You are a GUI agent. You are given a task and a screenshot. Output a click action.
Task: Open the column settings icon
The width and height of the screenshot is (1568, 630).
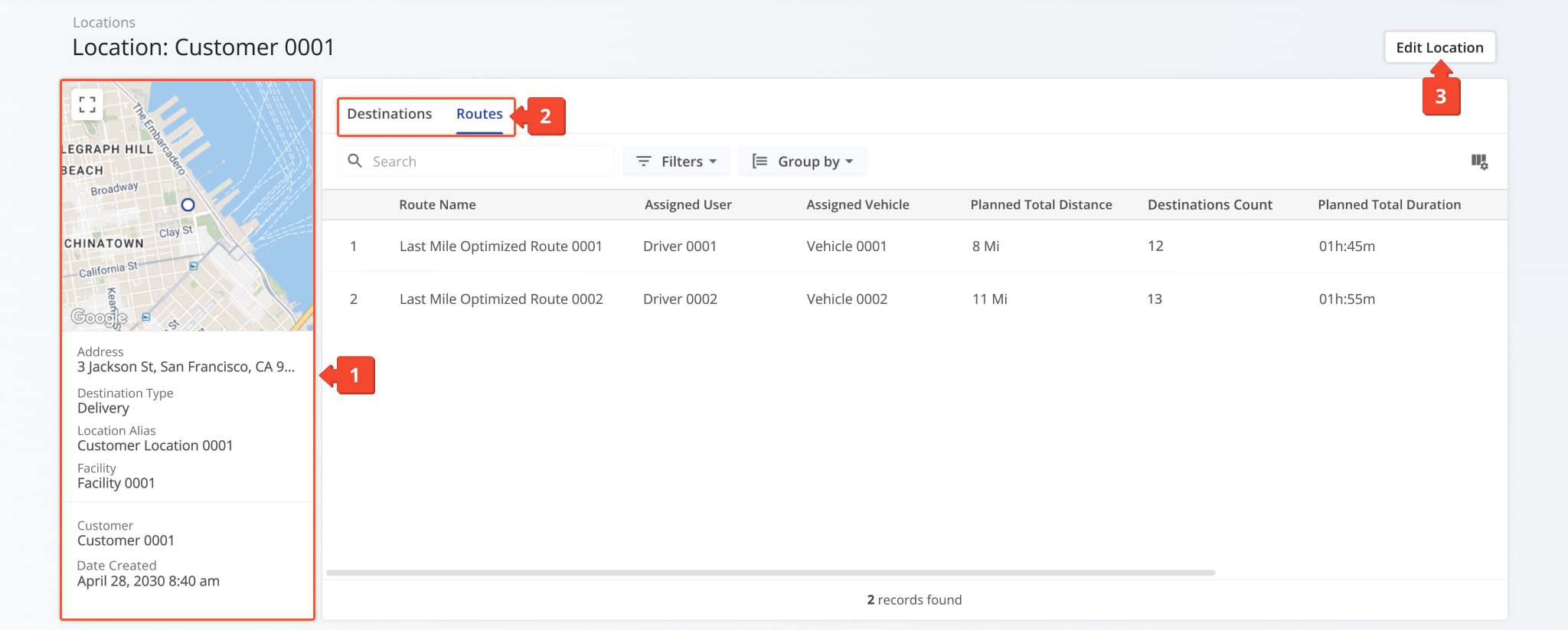(x=1479, y=162)
